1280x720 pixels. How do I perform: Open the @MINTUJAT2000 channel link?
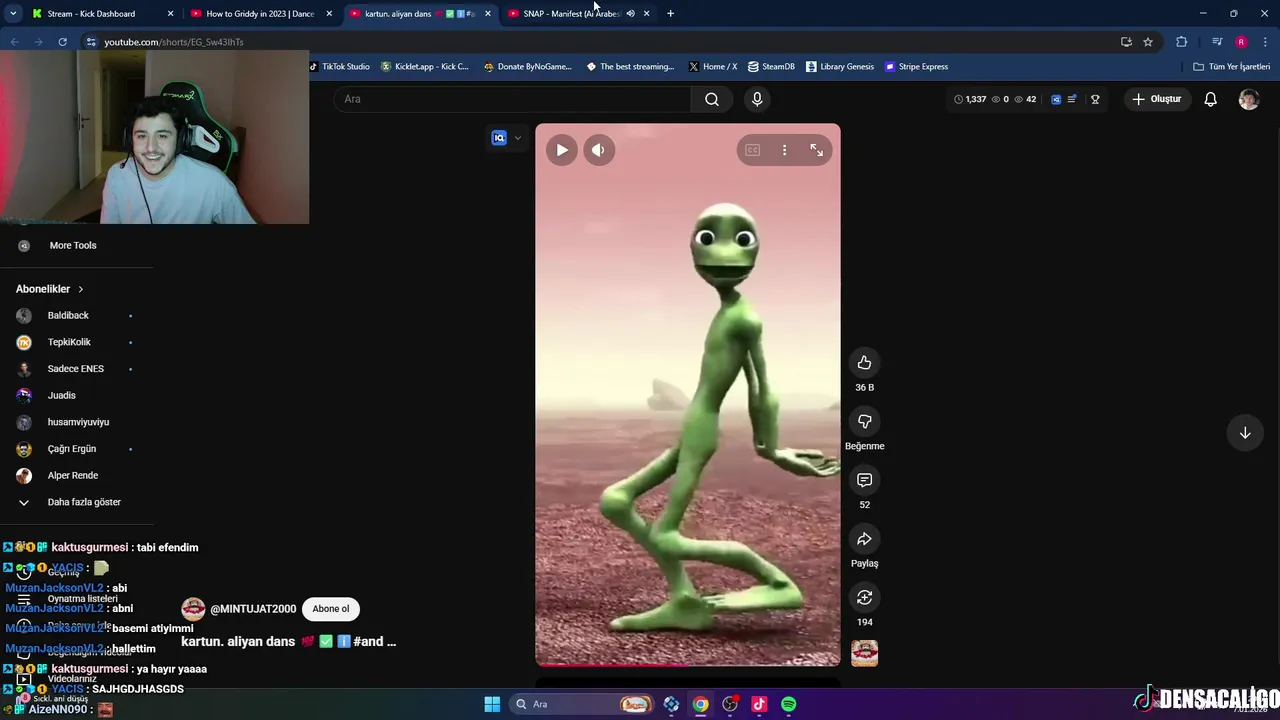(253, 609)
